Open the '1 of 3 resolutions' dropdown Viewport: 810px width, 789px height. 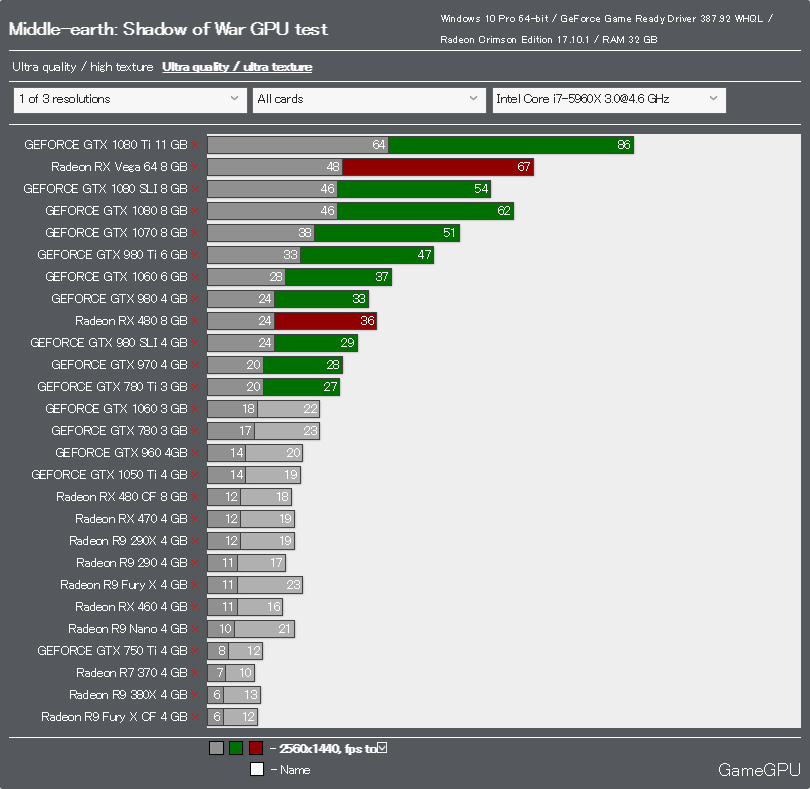tap(130, 99)
